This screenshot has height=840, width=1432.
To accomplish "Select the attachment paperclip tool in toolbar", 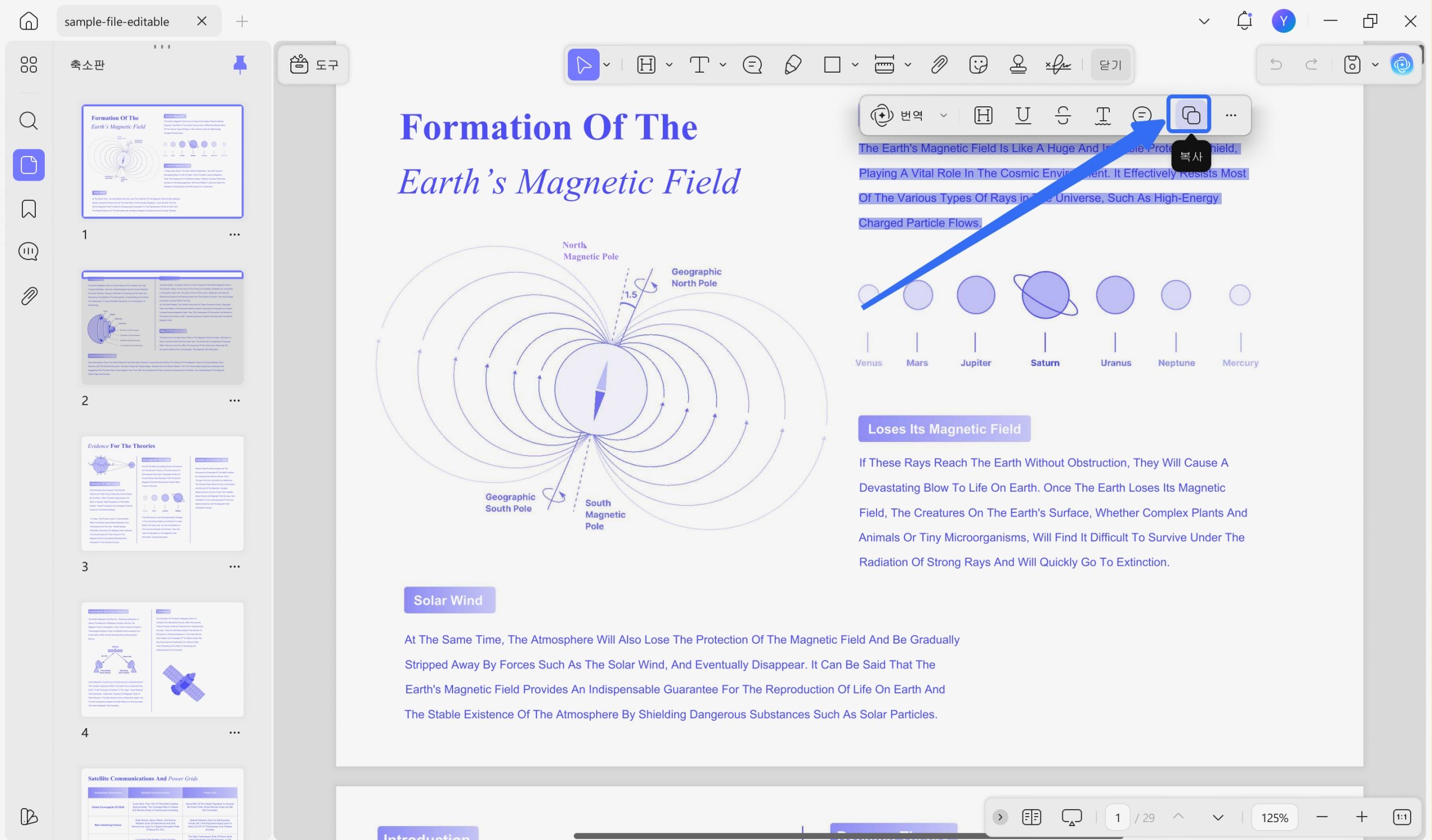I will [939, 65].
